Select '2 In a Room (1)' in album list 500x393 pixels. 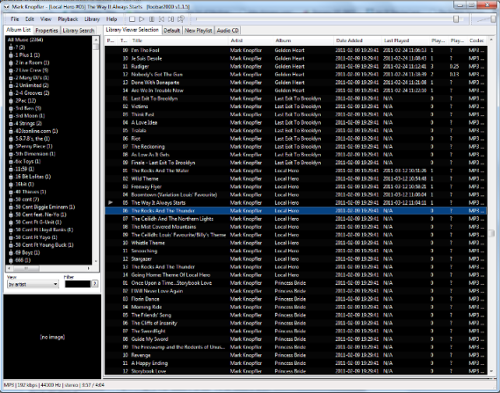pos(32,63)
